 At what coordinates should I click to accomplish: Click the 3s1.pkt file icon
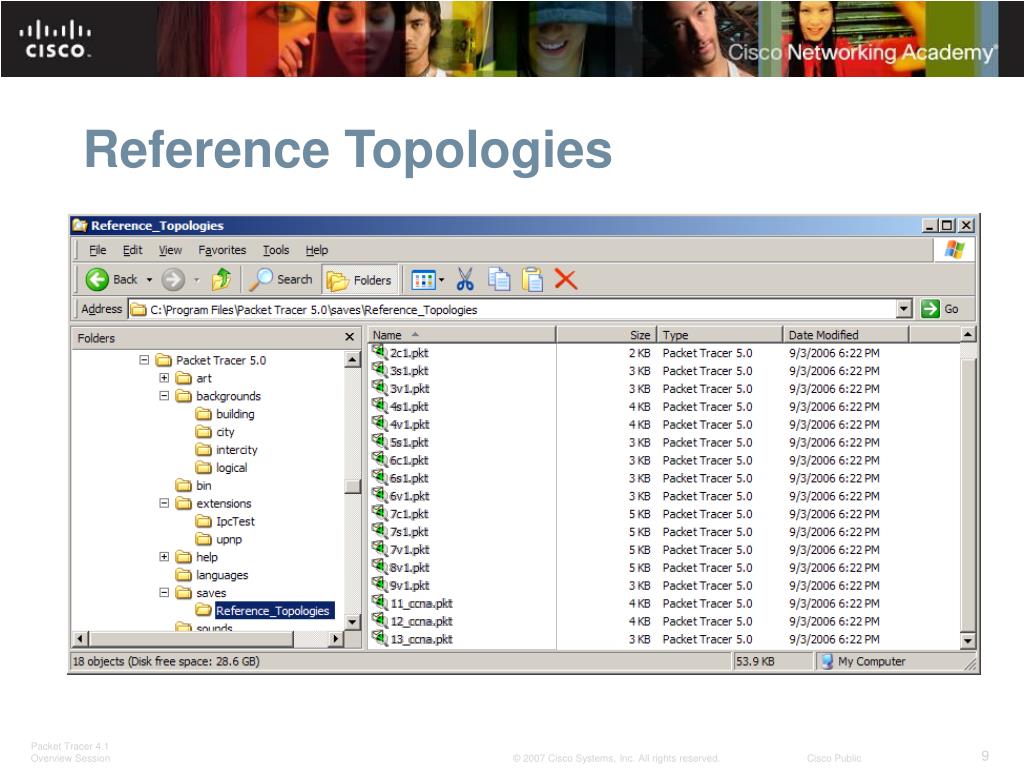379,370
